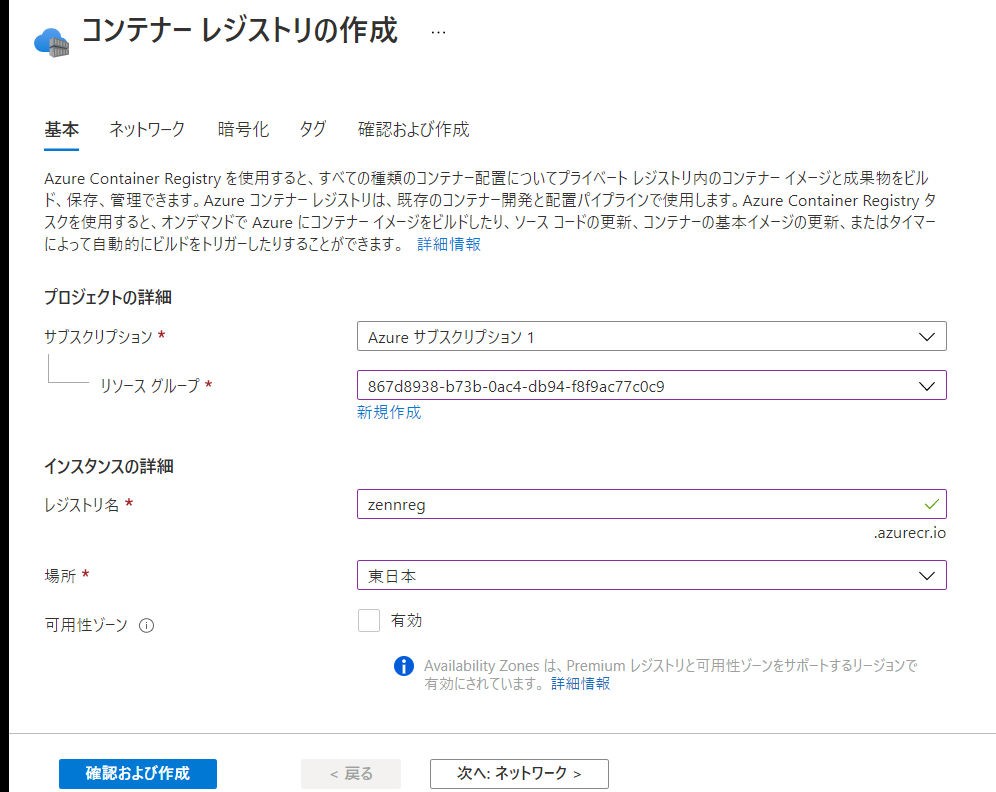Viewport: 996px width, 792px height.
Task: Click the 新規作成 resource group link
Action: (x=389, y=413)
